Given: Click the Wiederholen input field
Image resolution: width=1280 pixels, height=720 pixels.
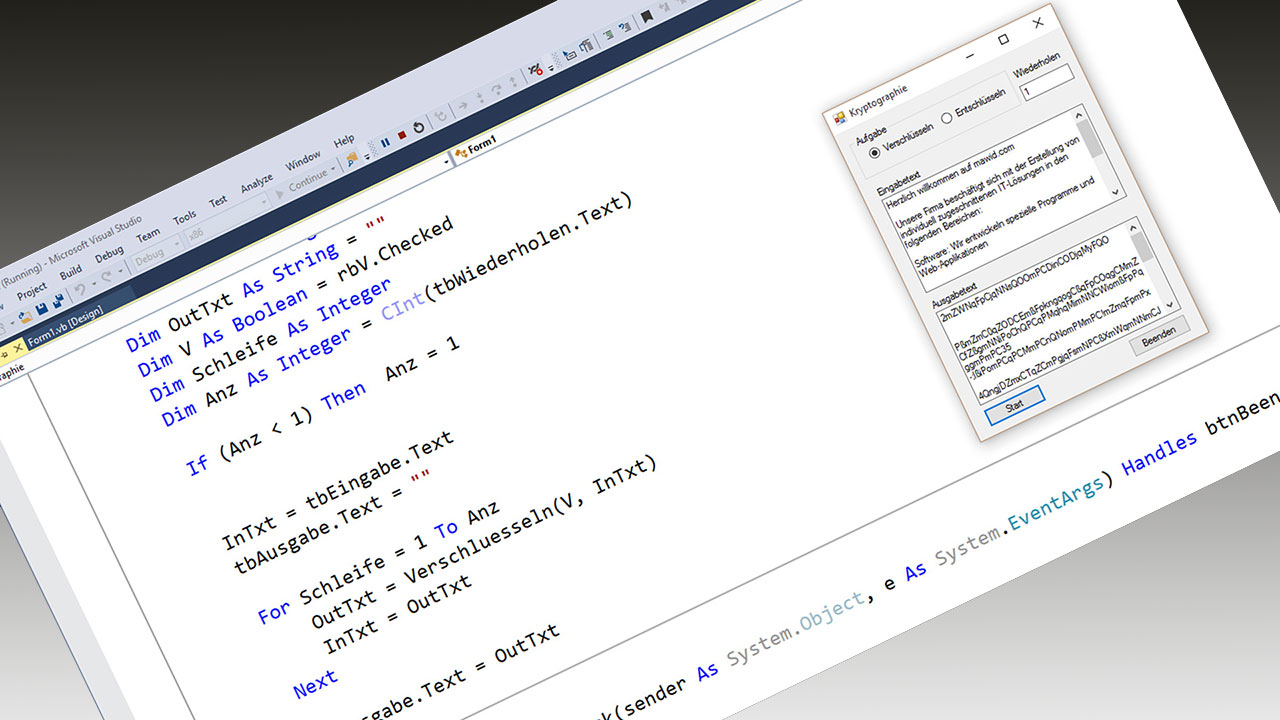Looking at the screenshot, I should [x=1046, y=84].
